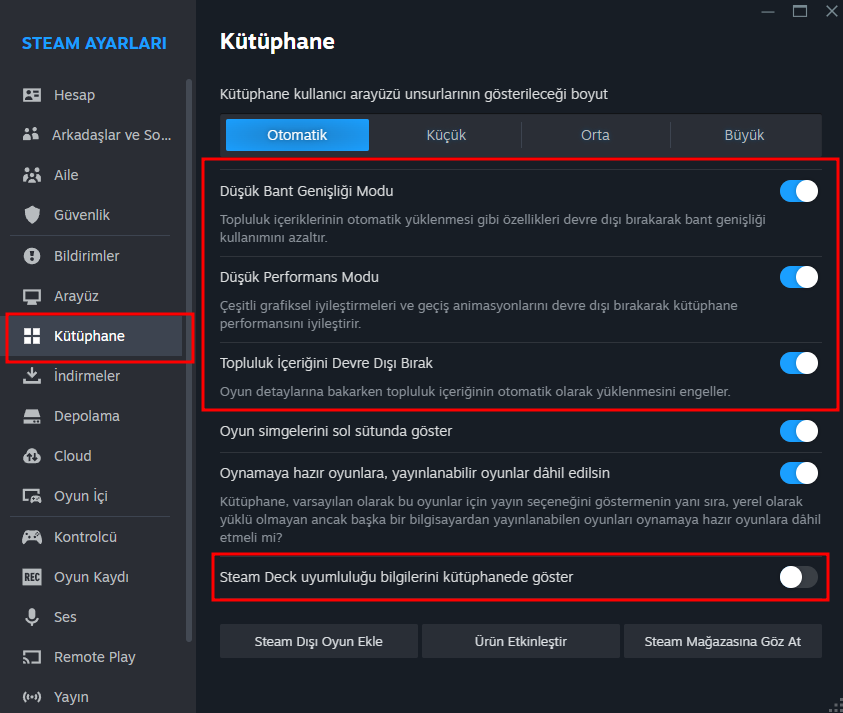Click Steam Dışı Oyun Ekle button
The height and width of the screenshot is (713, 843).
(319, 641)
